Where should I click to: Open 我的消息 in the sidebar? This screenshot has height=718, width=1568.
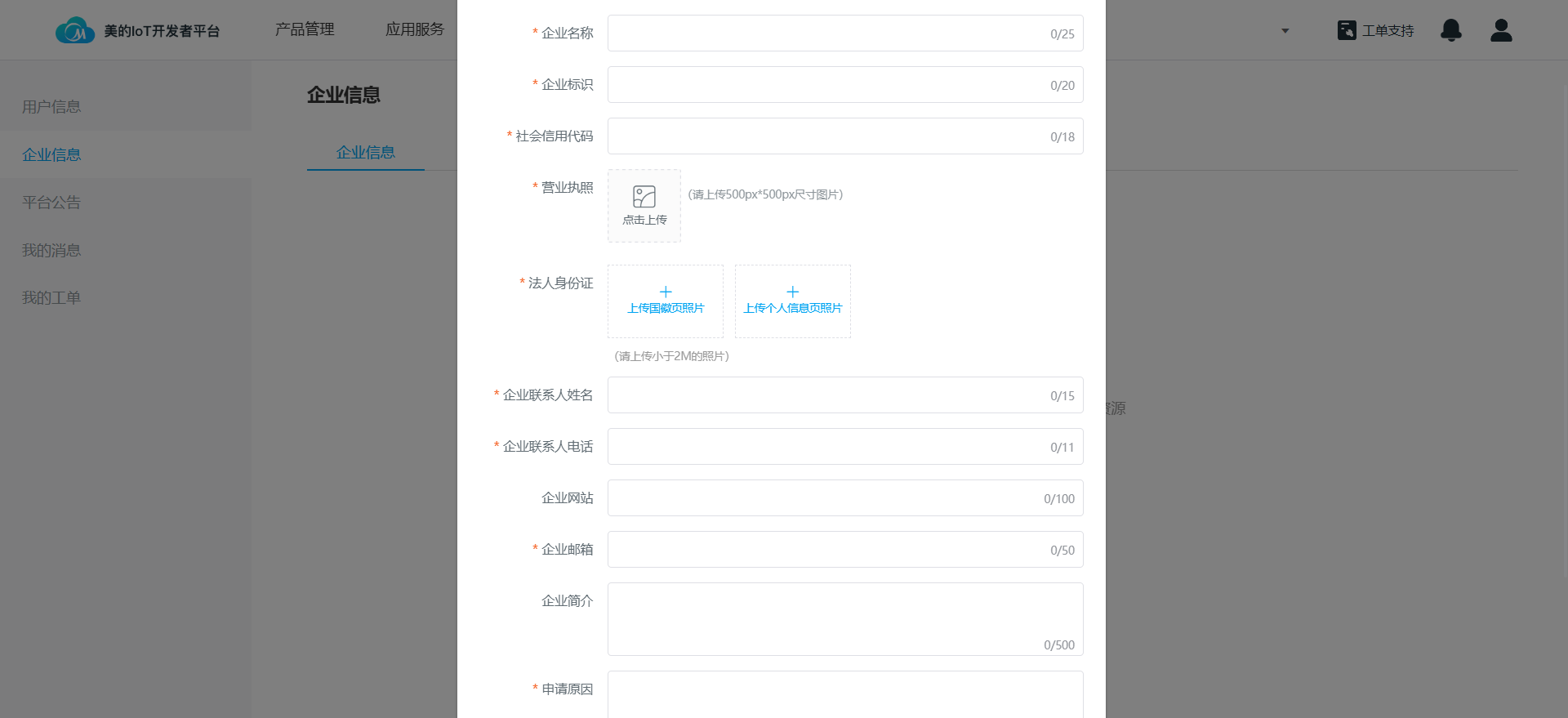tap(51, 251)
